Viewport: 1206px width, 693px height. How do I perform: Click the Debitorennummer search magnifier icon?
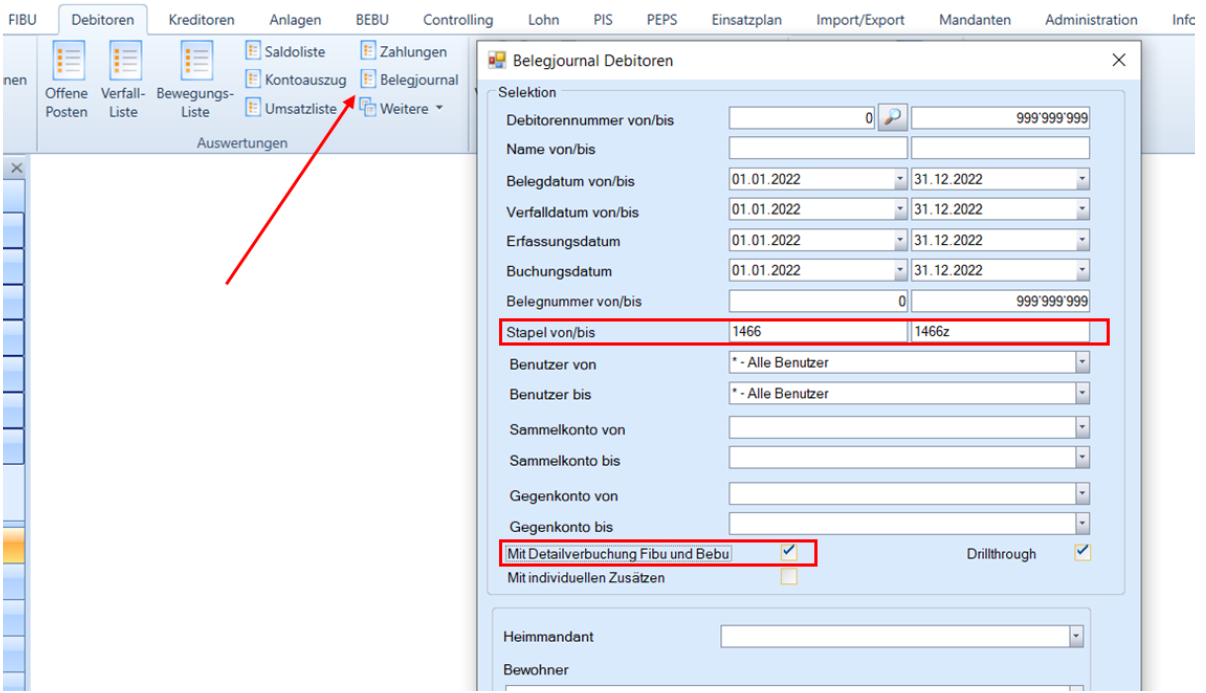[x=892, y=118]
